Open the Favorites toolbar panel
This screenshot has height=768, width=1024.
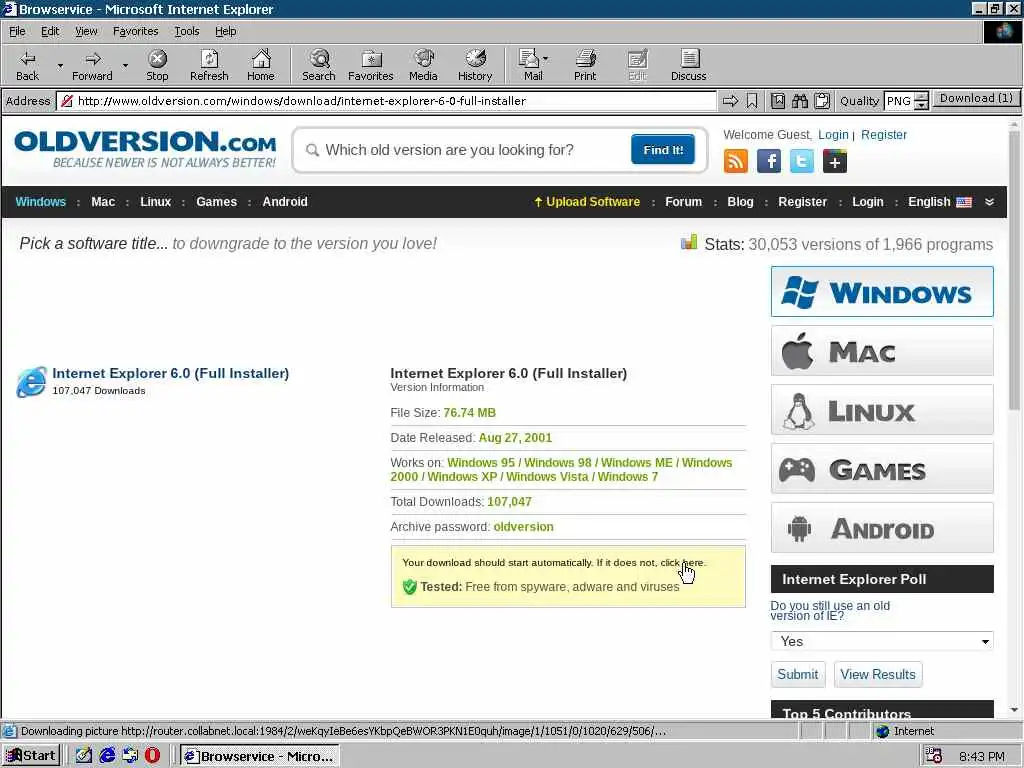[x=370, y=65]
